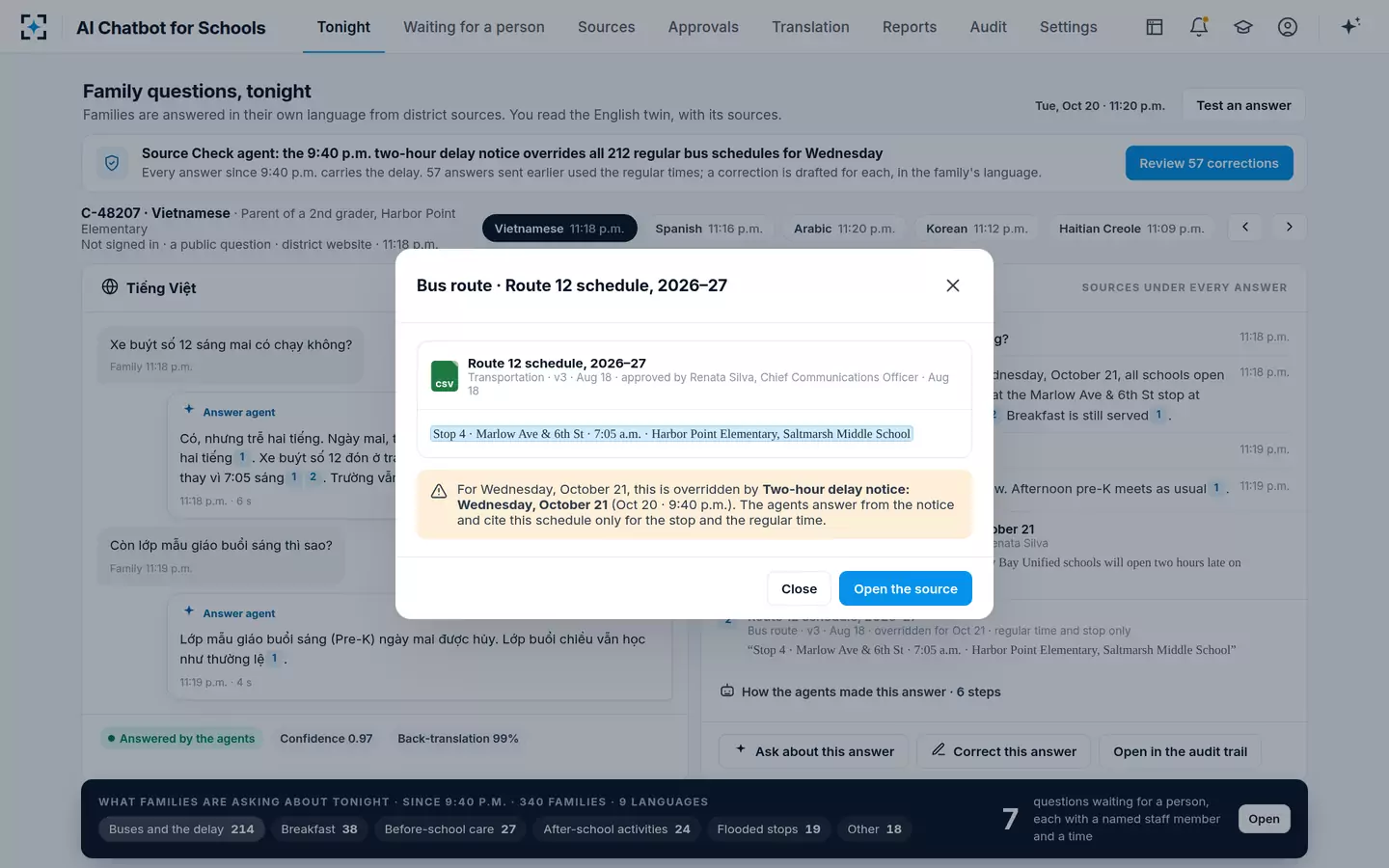Open the Waiting for a person tab

(x=474, y=27)
